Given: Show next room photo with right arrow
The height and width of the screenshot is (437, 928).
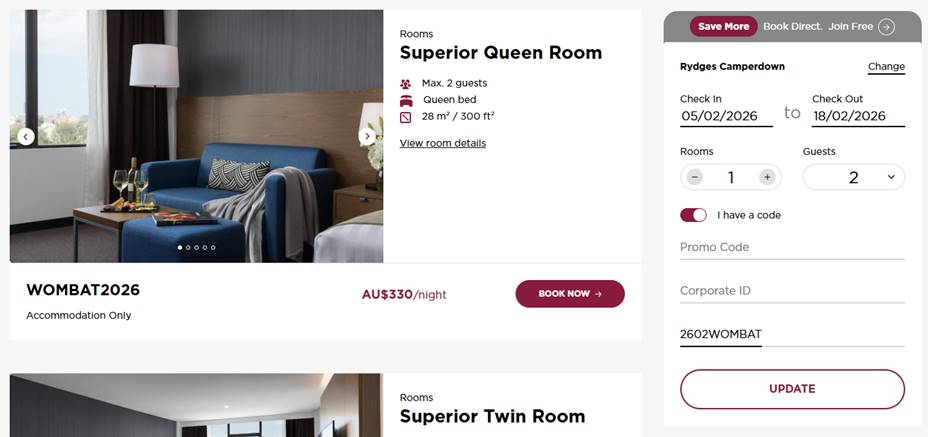Looking at the screenshot, I should pyautogui.click(x=367, y=137).
